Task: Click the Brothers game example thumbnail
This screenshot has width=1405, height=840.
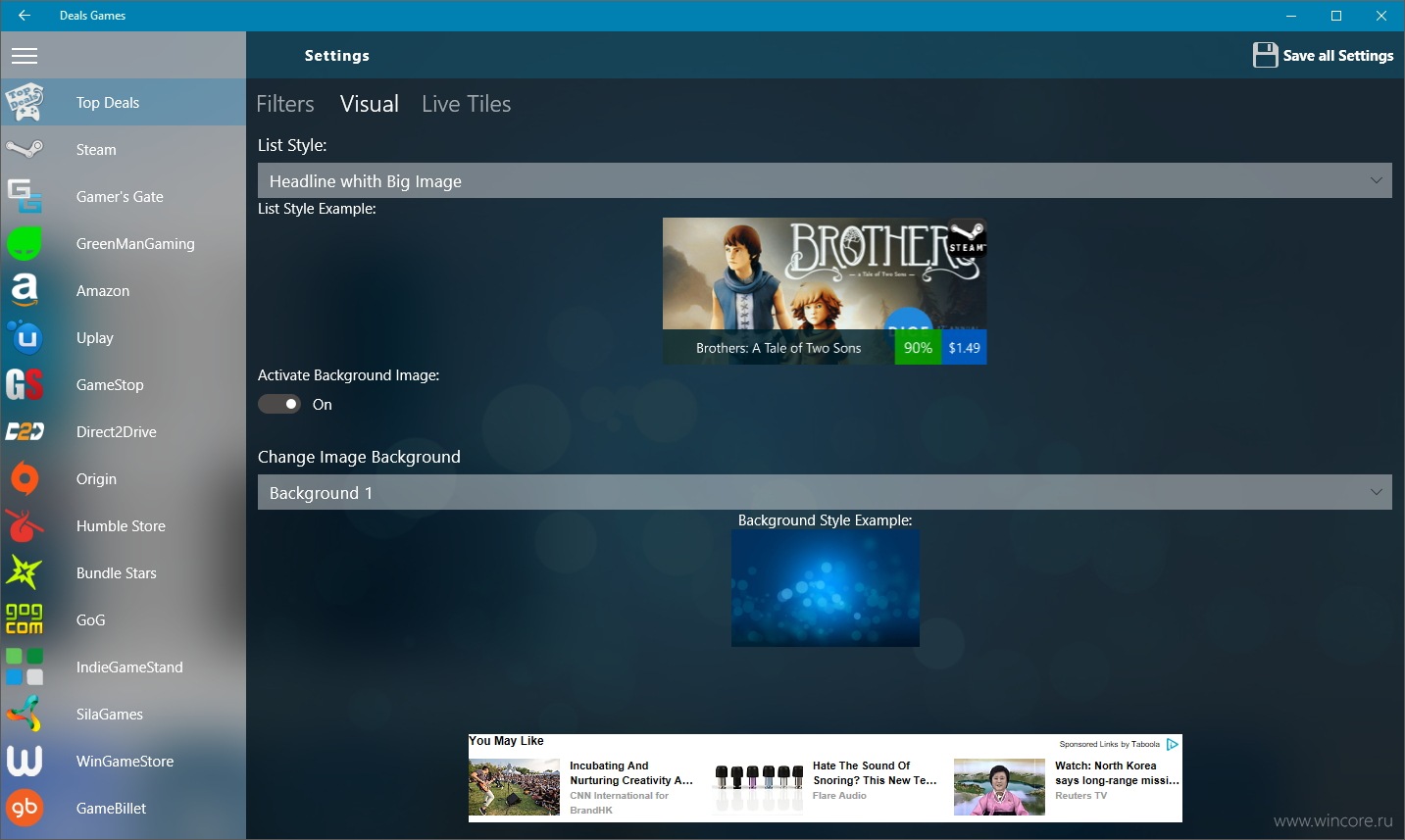Action: pyautogui.click(x=825, y=291)
